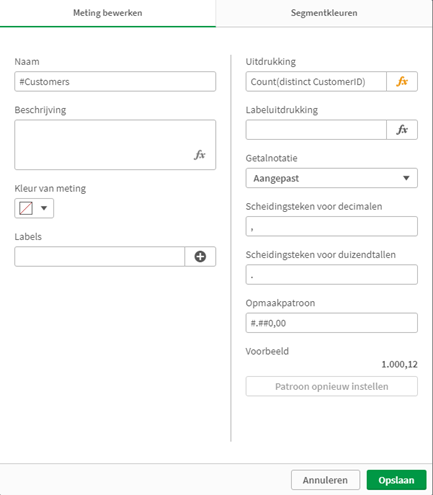This screenshot has width=433, height=495.
Task: Click the Annuleren button
Action: click(x=325, y=480)
